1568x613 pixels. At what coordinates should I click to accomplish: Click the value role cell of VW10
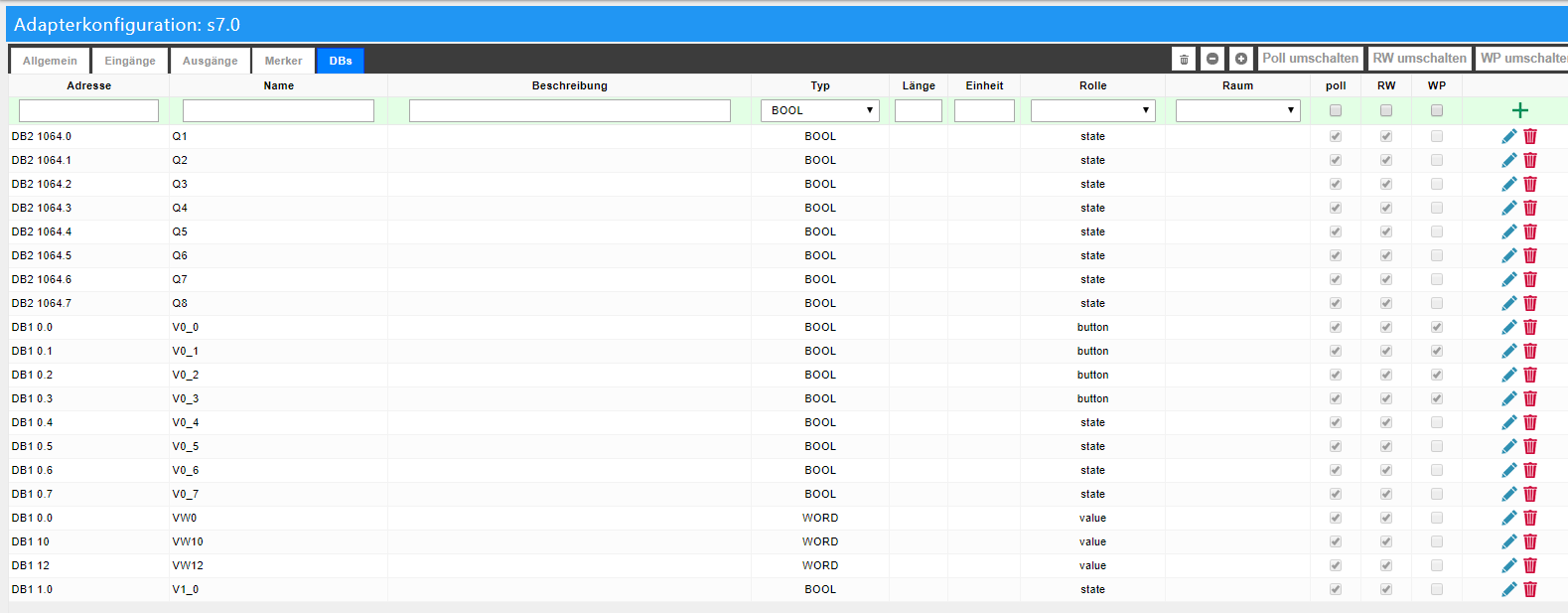tap(1092, 541)
